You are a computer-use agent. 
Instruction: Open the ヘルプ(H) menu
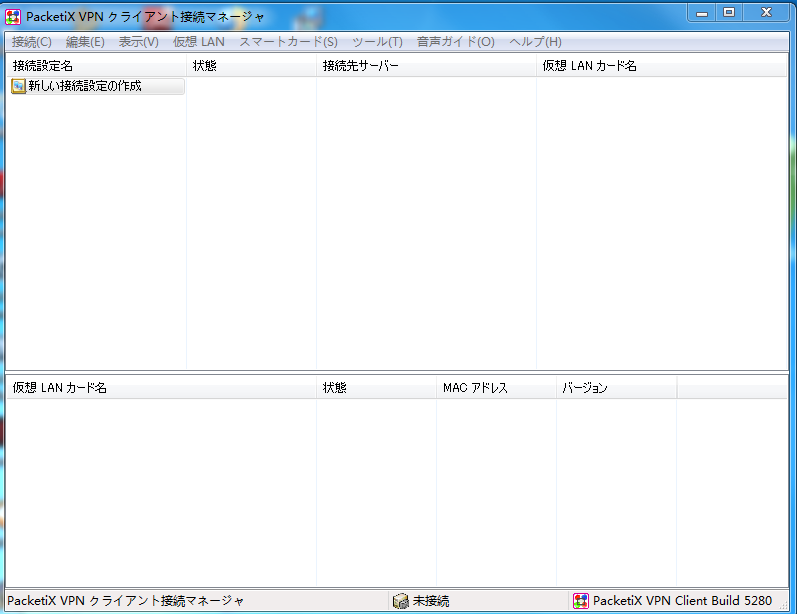535,42
